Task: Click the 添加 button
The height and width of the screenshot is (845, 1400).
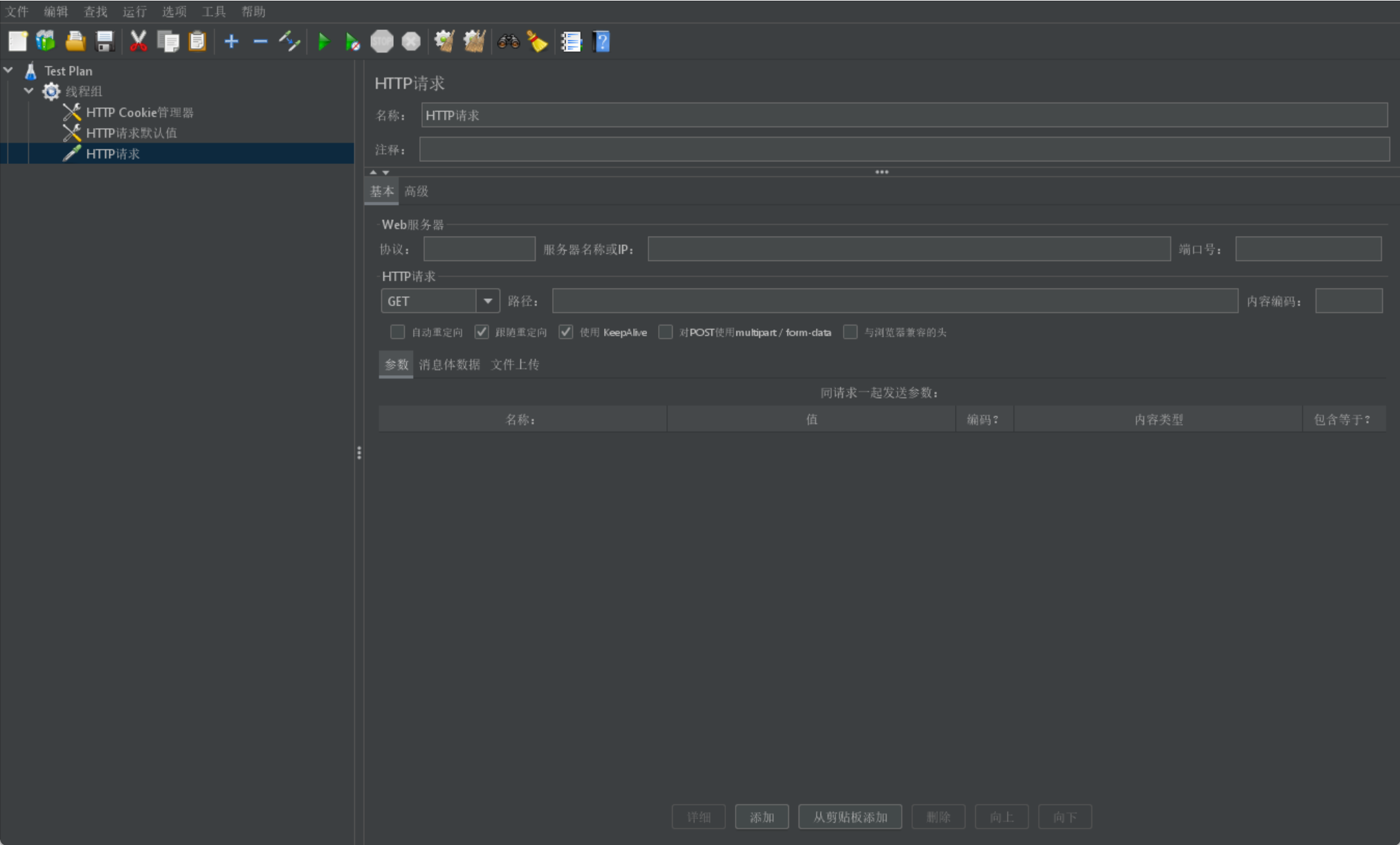Action: (762, 817)
